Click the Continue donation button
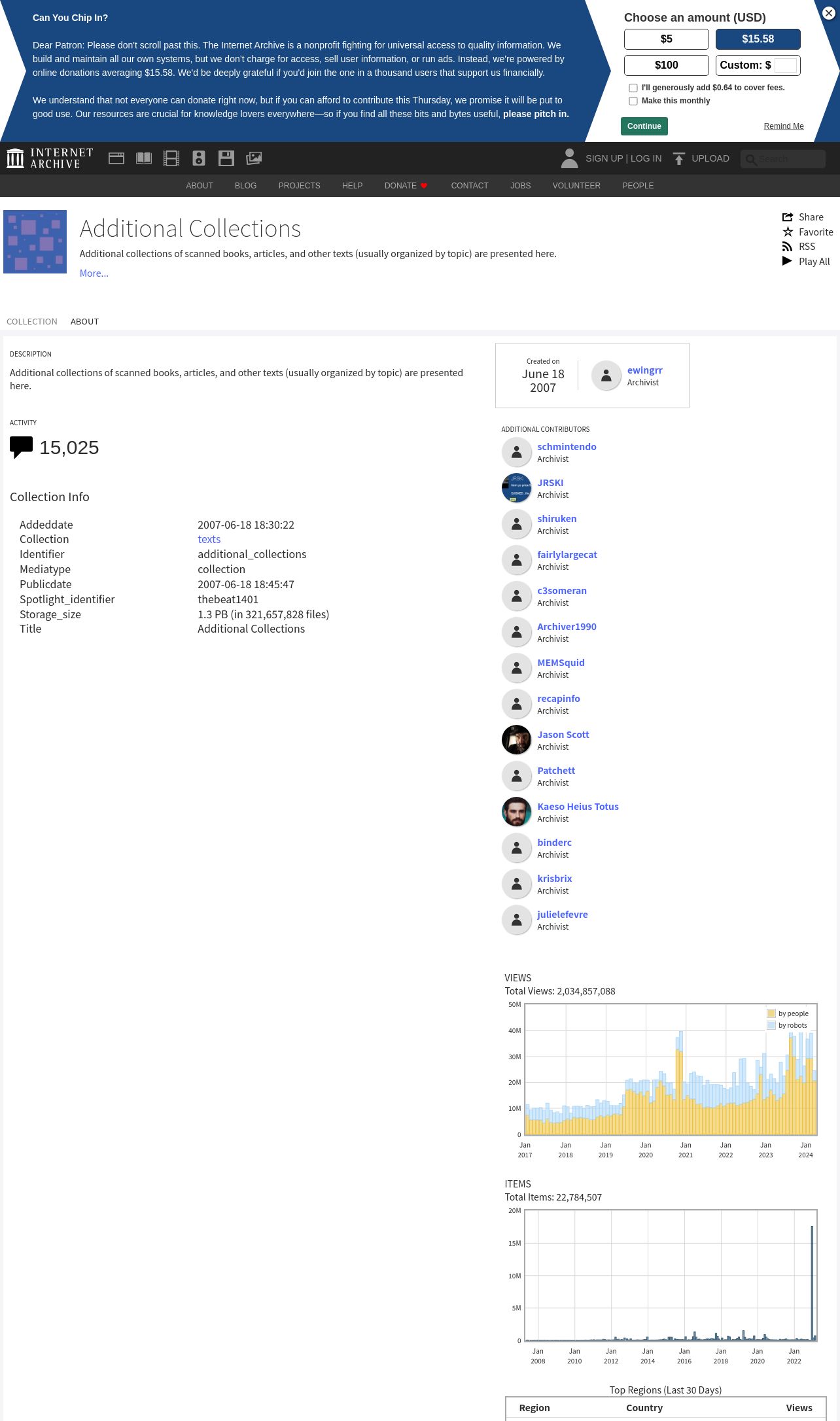This screenshot has width=840, height=1421. click(644, 126)
